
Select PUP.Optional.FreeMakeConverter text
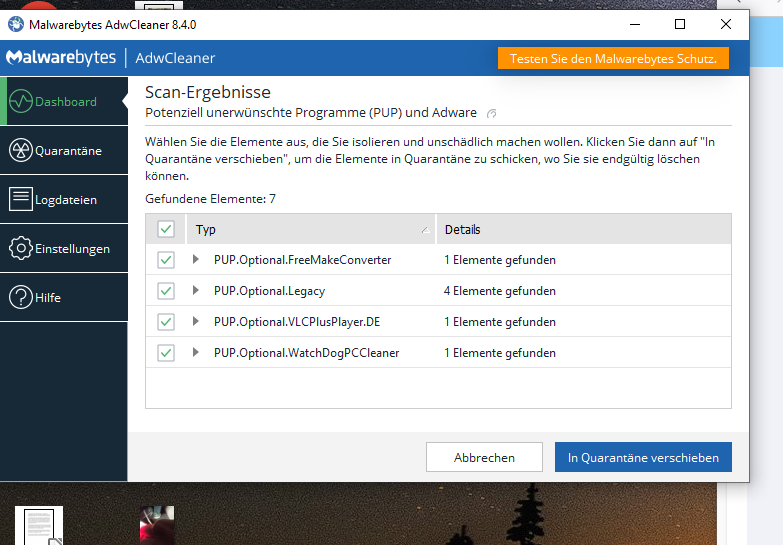(x=302, y=260)
